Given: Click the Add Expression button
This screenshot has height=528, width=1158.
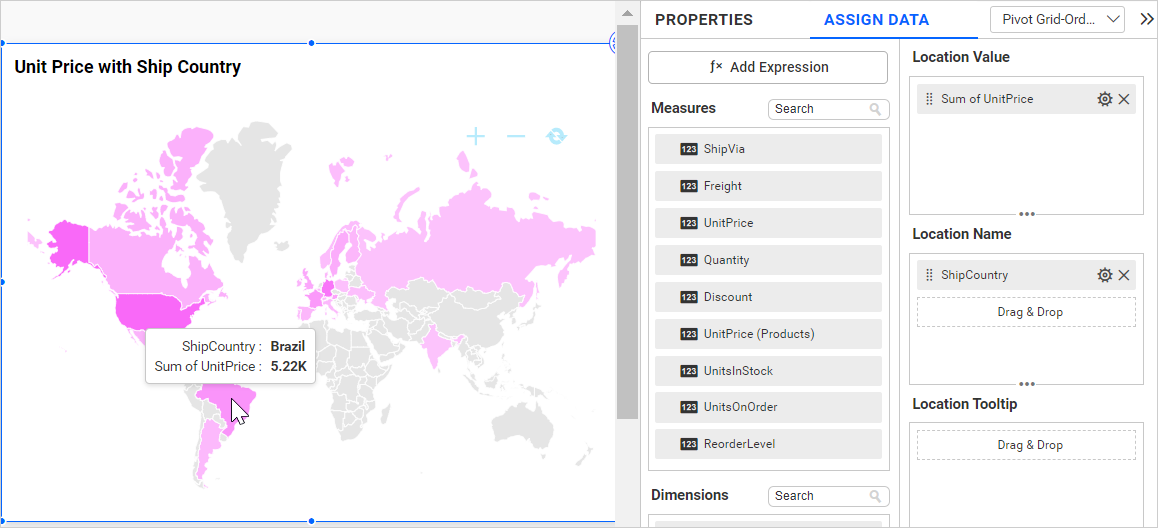Looking at the screenshot, I should pyautogui.click(x=768, y=67).
